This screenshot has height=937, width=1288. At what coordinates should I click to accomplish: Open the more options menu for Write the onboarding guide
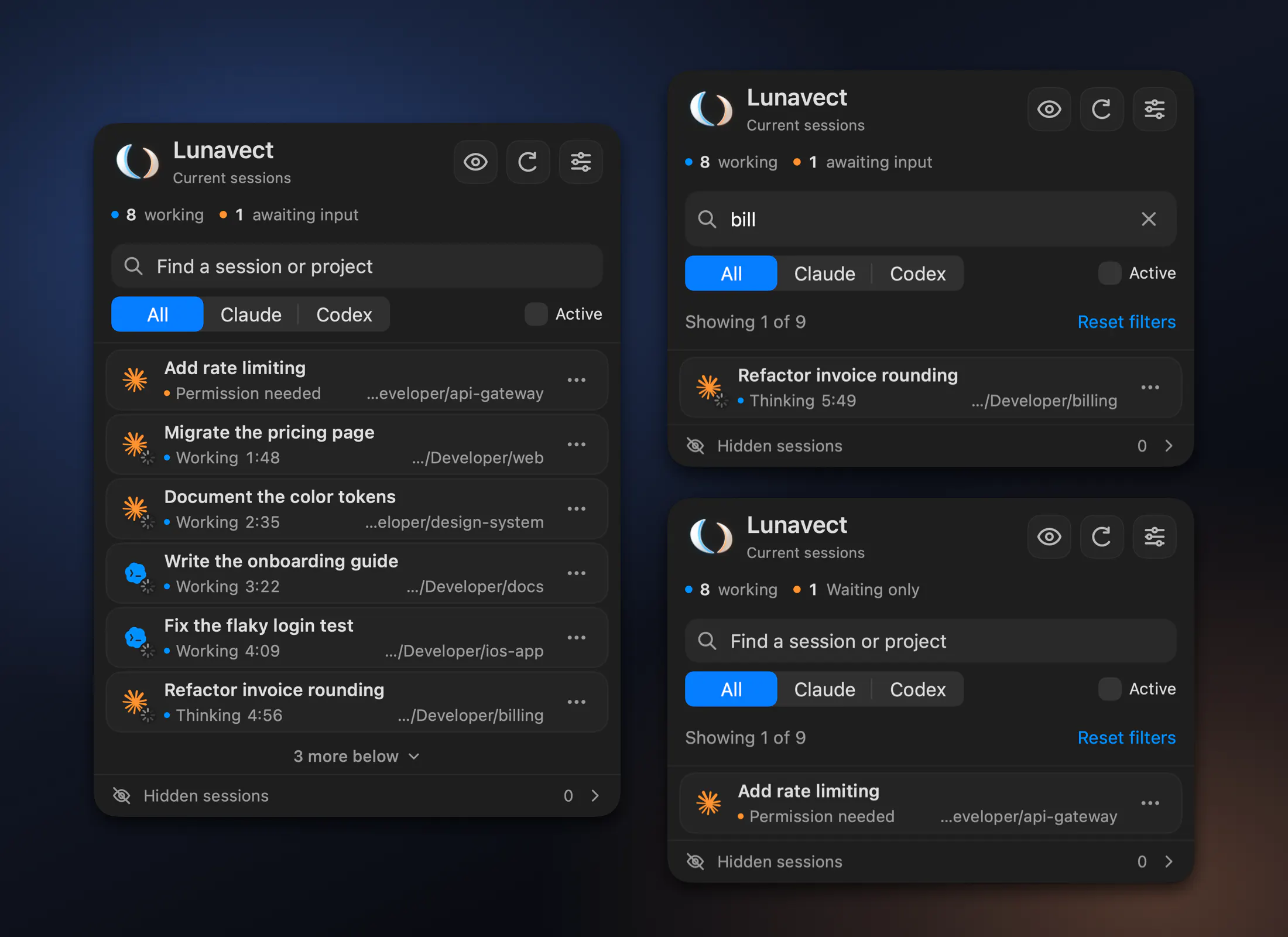577,573
